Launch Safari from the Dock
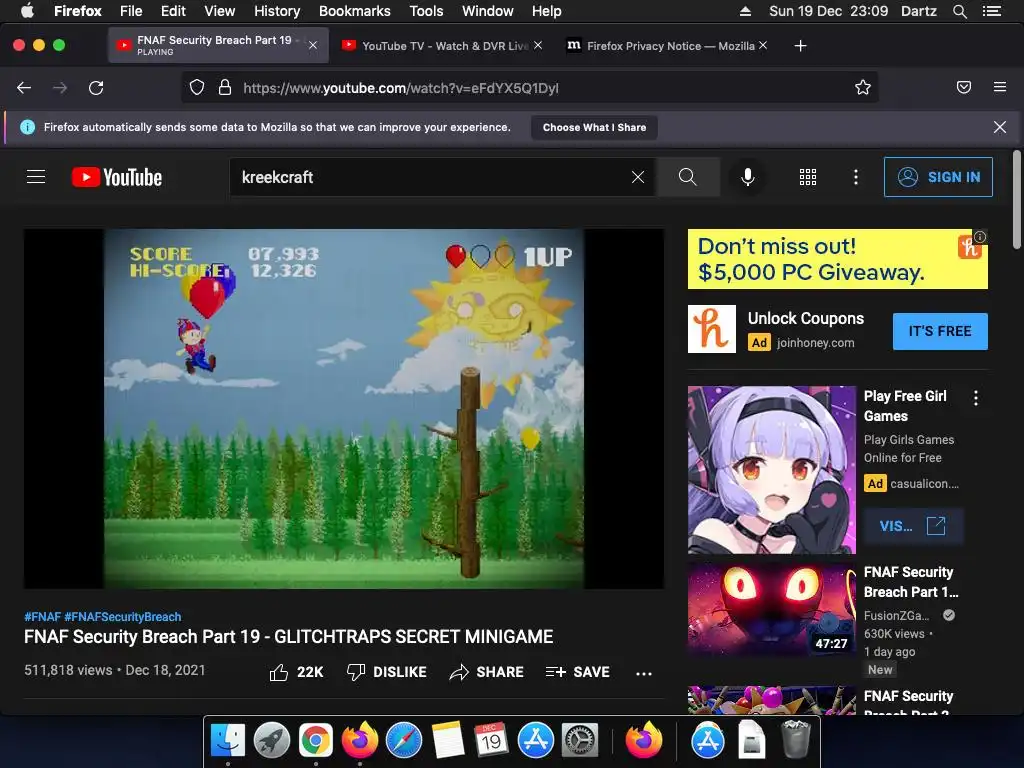The width and height of the screenshot is (1024, 768). tap(404, 740)
